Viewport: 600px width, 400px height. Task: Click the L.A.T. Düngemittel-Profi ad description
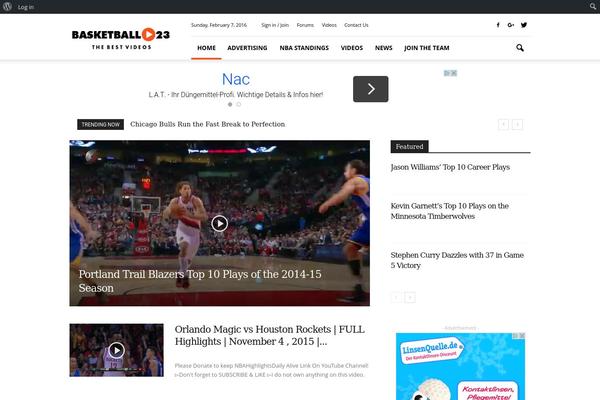[x=236, y=95]
